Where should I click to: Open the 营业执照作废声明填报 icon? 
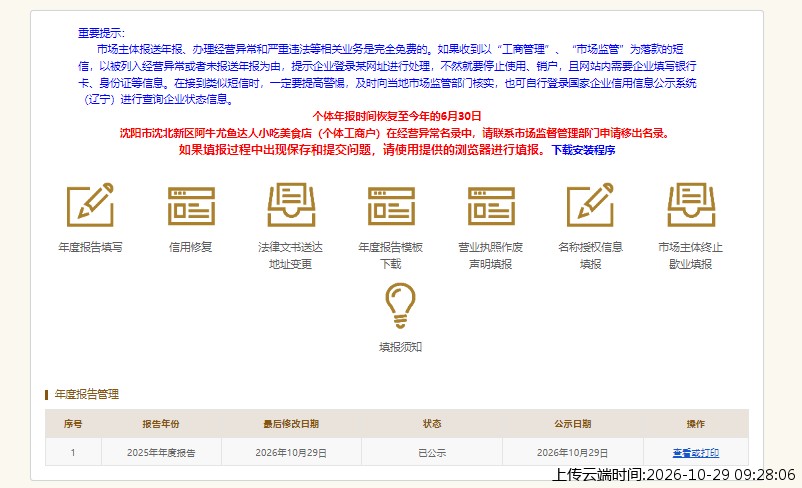[x=491, y=206]
